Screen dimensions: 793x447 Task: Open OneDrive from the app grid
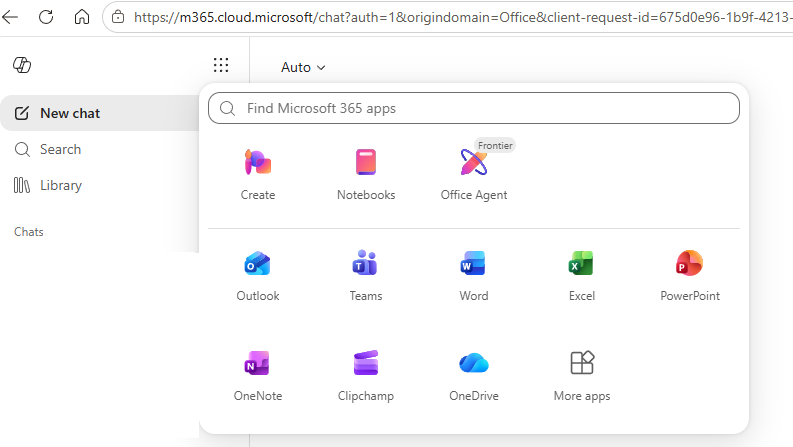(x=474, y=376)
